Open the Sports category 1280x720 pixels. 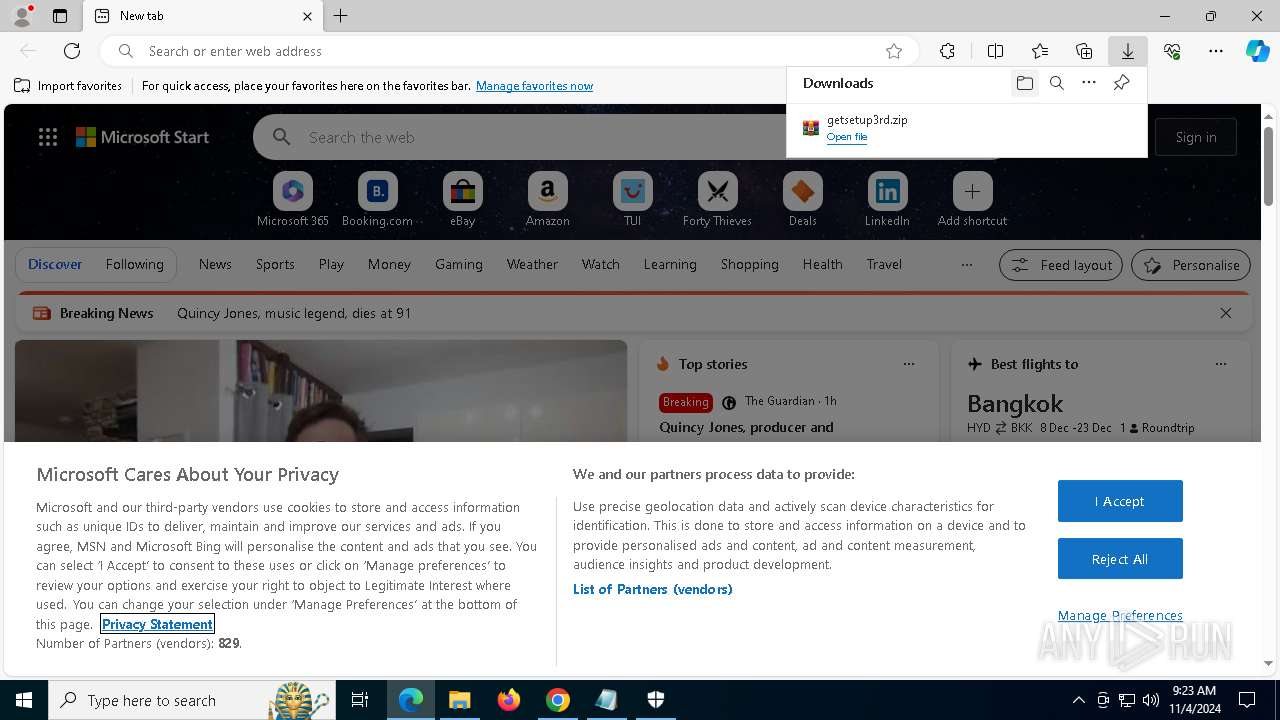(x=275, y=264)
